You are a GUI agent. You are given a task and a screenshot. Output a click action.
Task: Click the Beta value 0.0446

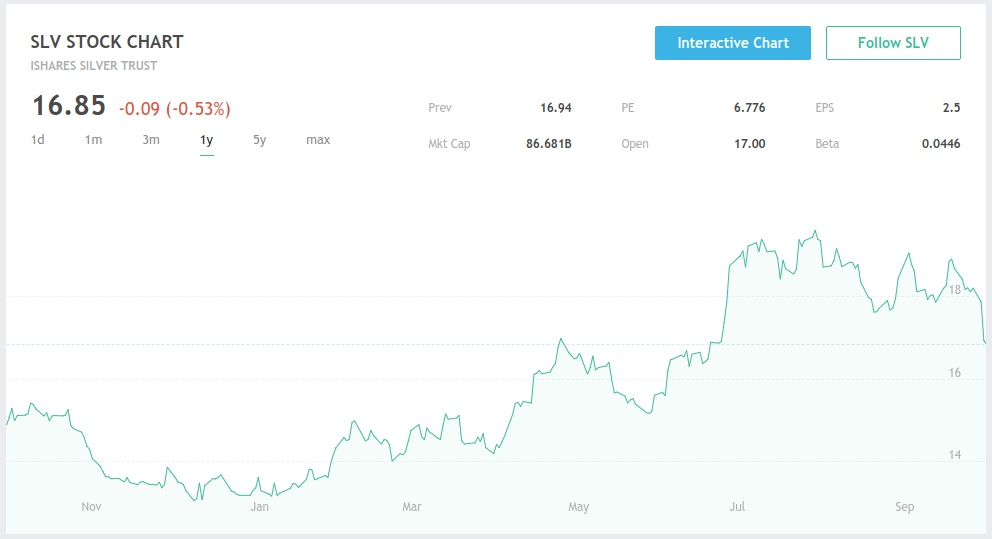click(x=941, y=144)
